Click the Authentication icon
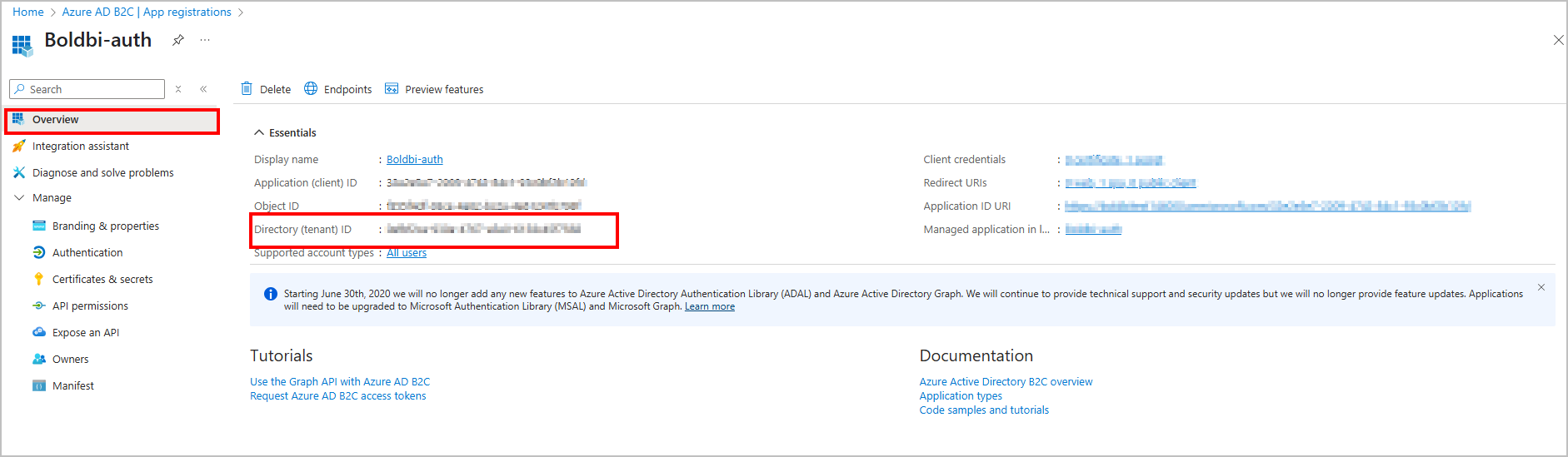Image resolution: width=1568 pixels, height=457 pixels. click(x=38, y=252)
